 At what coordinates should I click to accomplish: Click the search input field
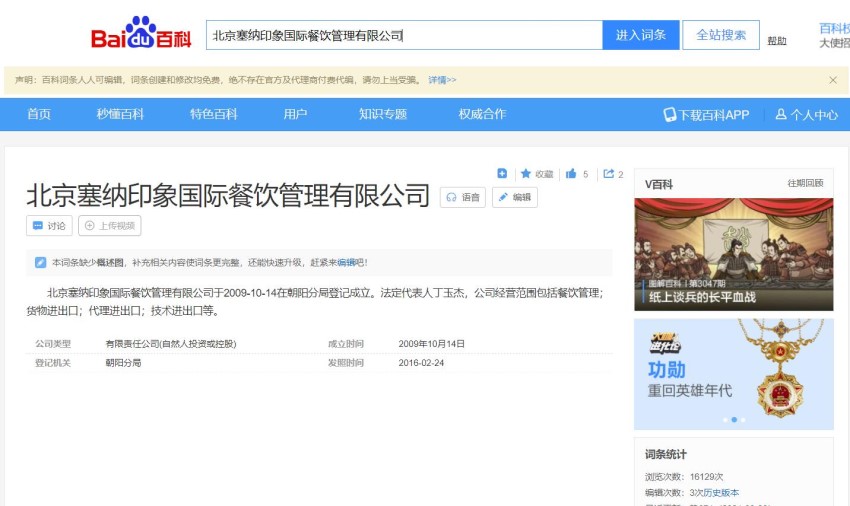(x=404, y=35)
